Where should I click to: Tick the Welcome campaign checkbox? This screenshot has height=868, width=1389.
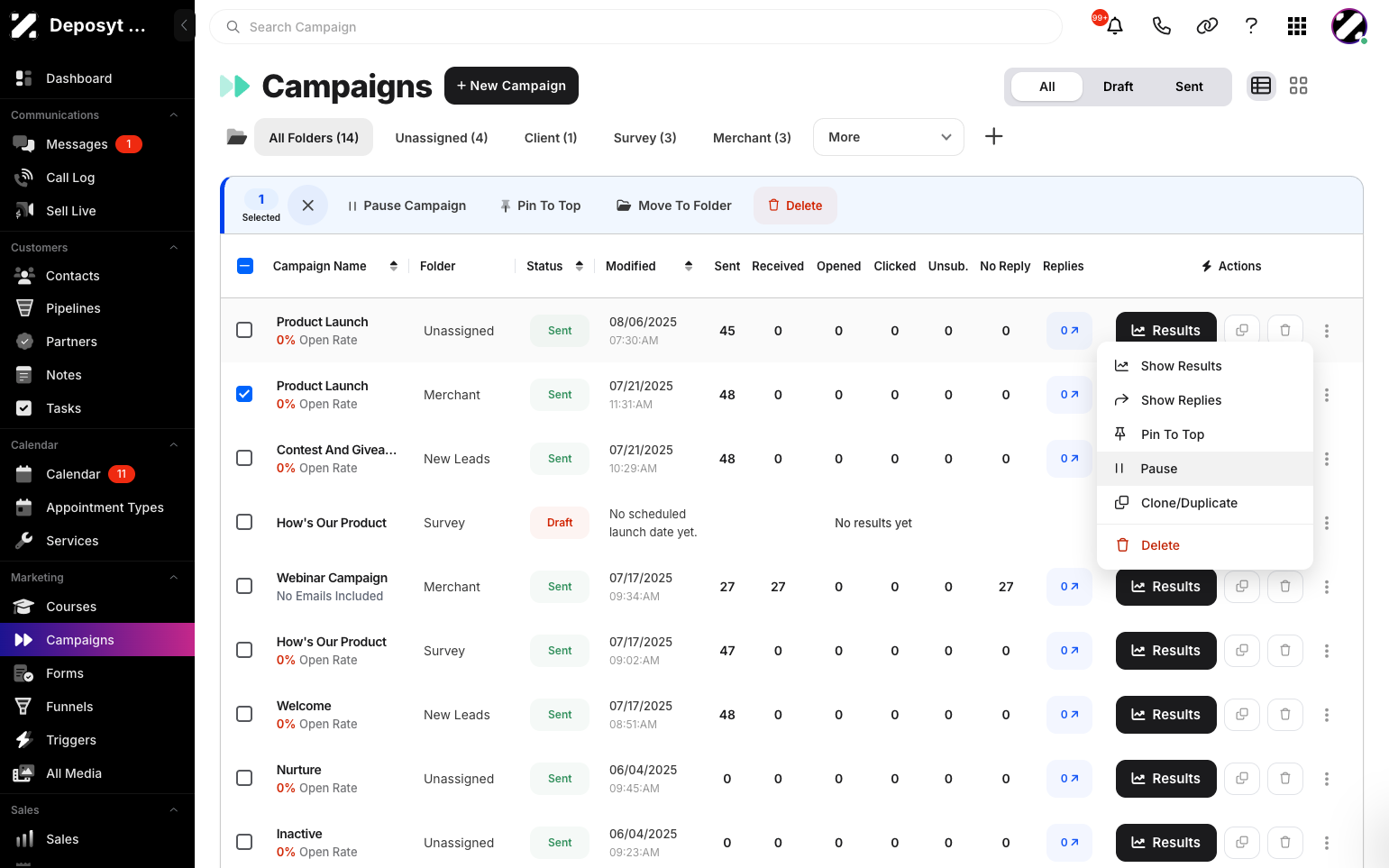pyautogui.click(x=244, y=714)
